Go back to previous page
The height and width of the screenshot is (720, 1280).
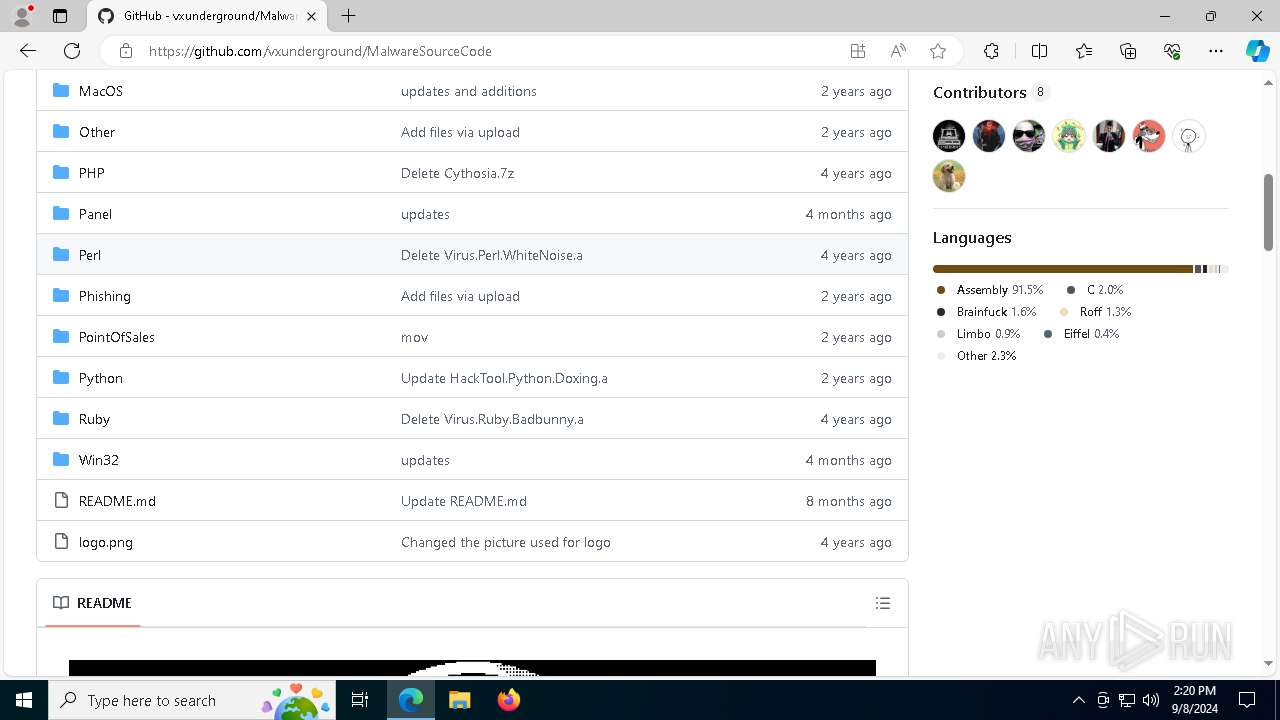(28, 51)
